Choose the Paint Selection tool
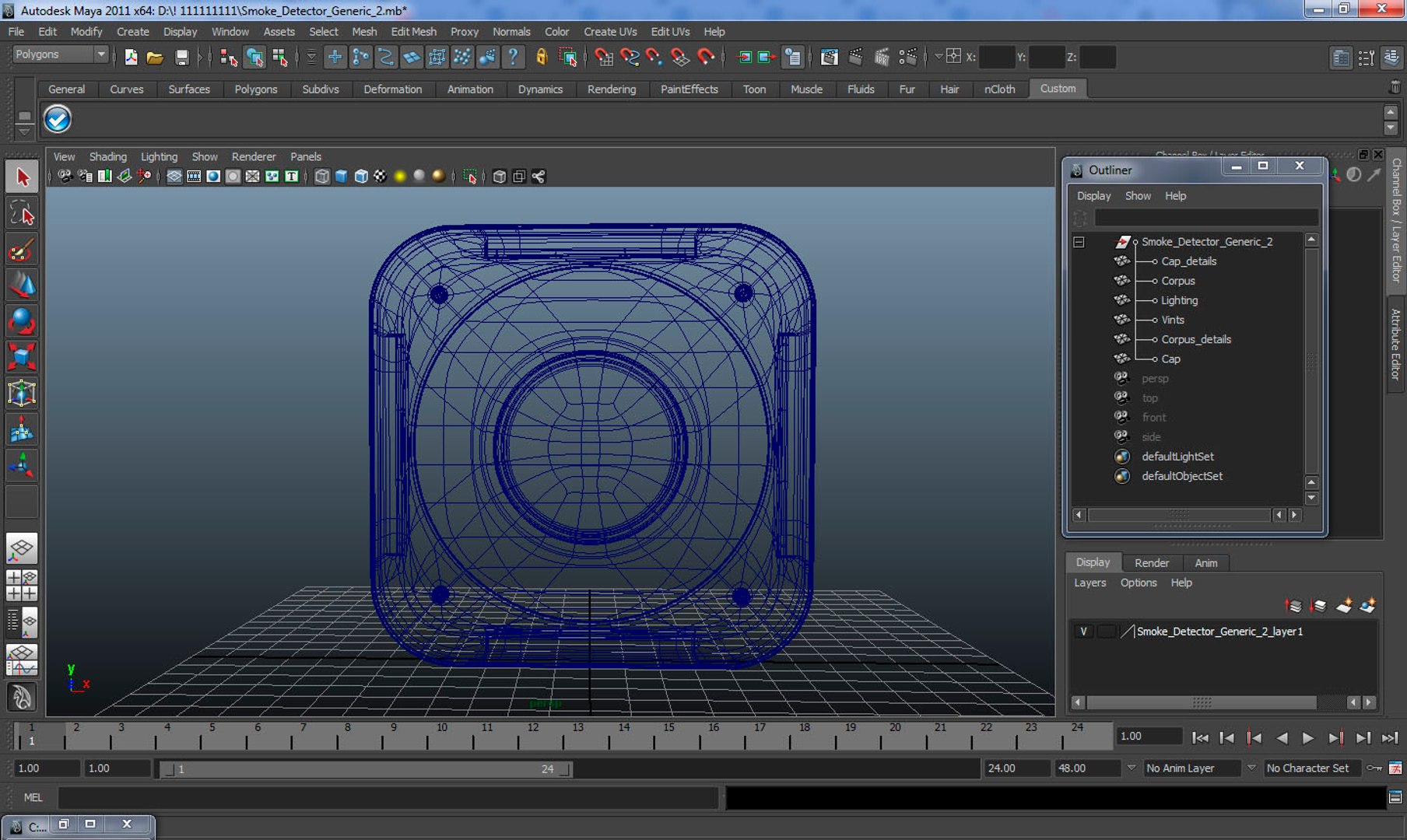1407x840 pixels. point(22,250)
